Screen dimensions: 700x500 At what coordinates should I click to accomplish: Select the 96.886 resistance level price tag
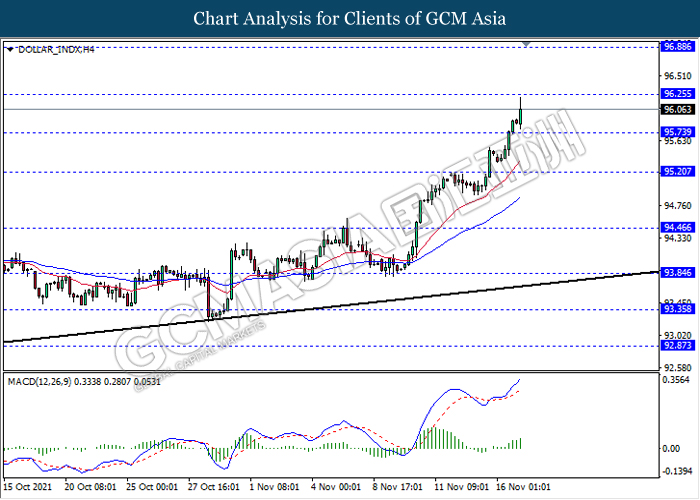coord(677,46)
